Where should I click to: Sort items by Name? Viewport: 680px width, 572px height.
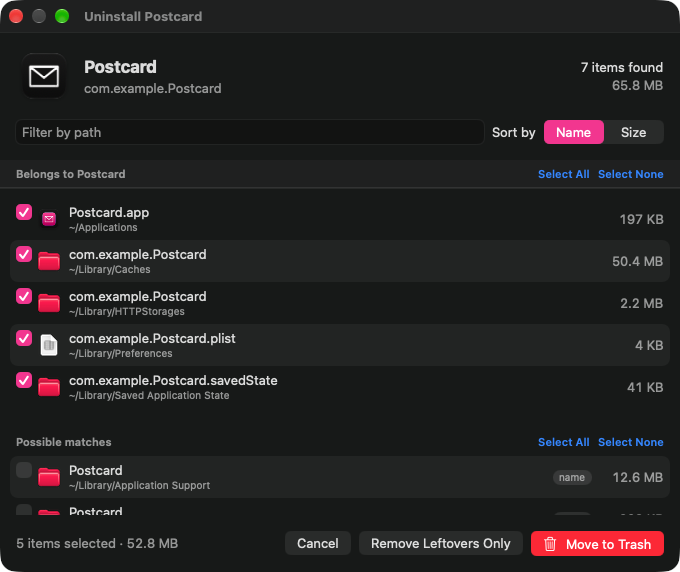click(573, 132)
